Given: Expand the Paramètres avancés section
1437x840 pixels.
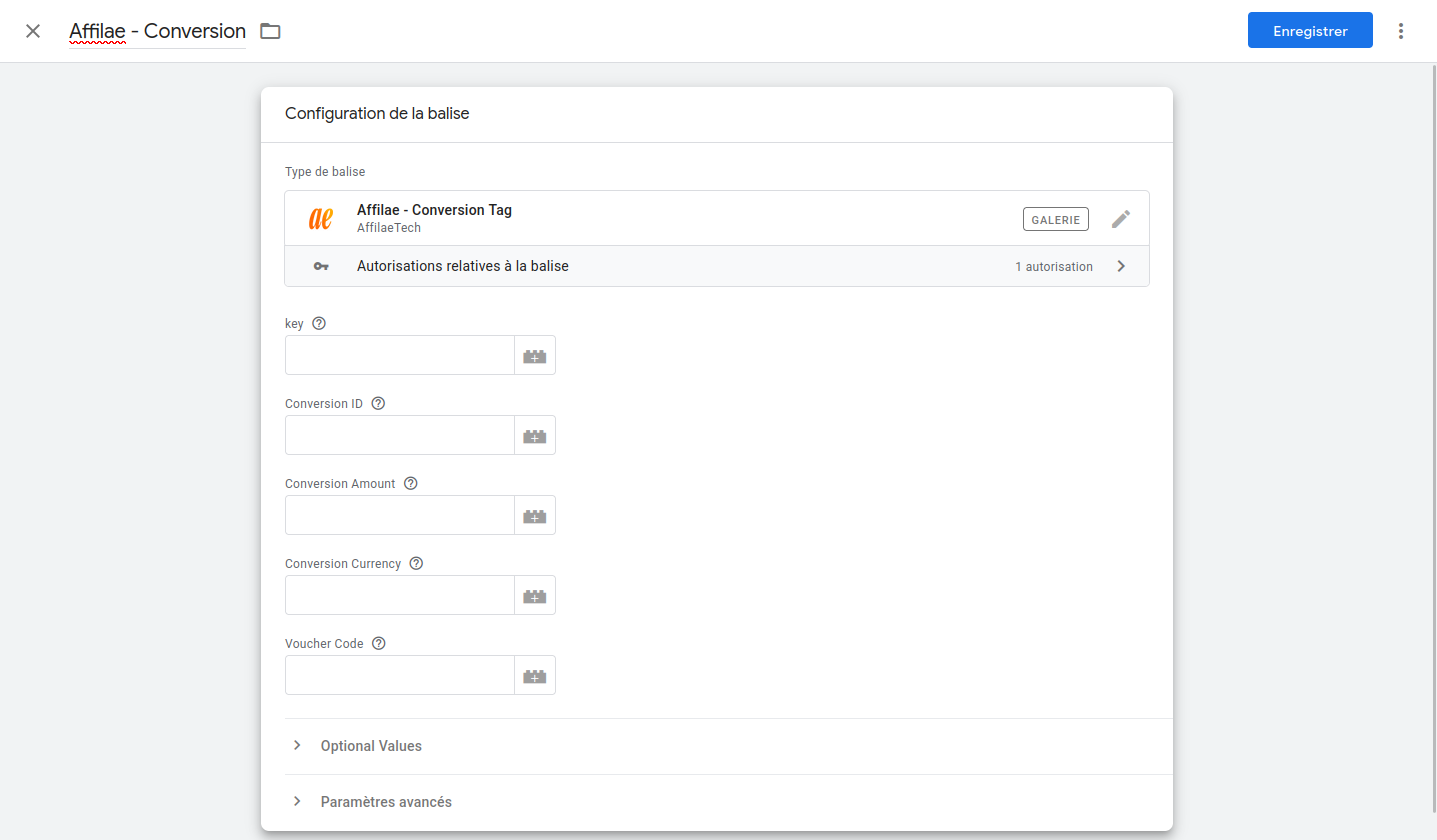Looking at the screenshot, I should tap(386, 802).
